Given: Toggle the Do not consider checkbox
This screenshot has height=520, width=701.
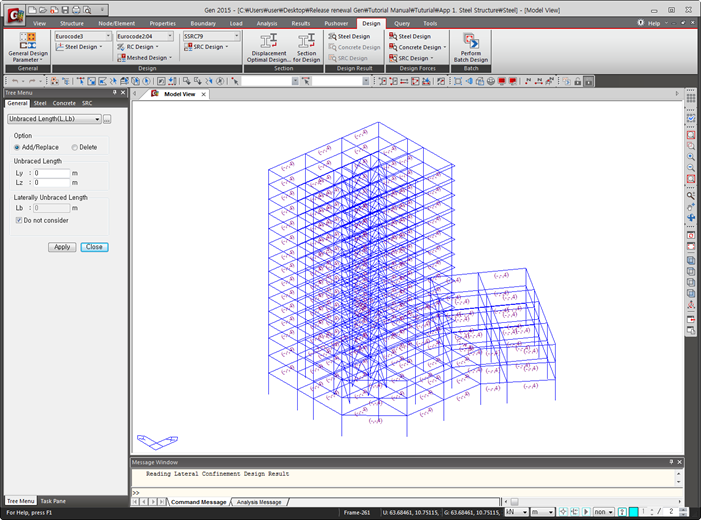Looking at the screenshot, I should 19,220.
